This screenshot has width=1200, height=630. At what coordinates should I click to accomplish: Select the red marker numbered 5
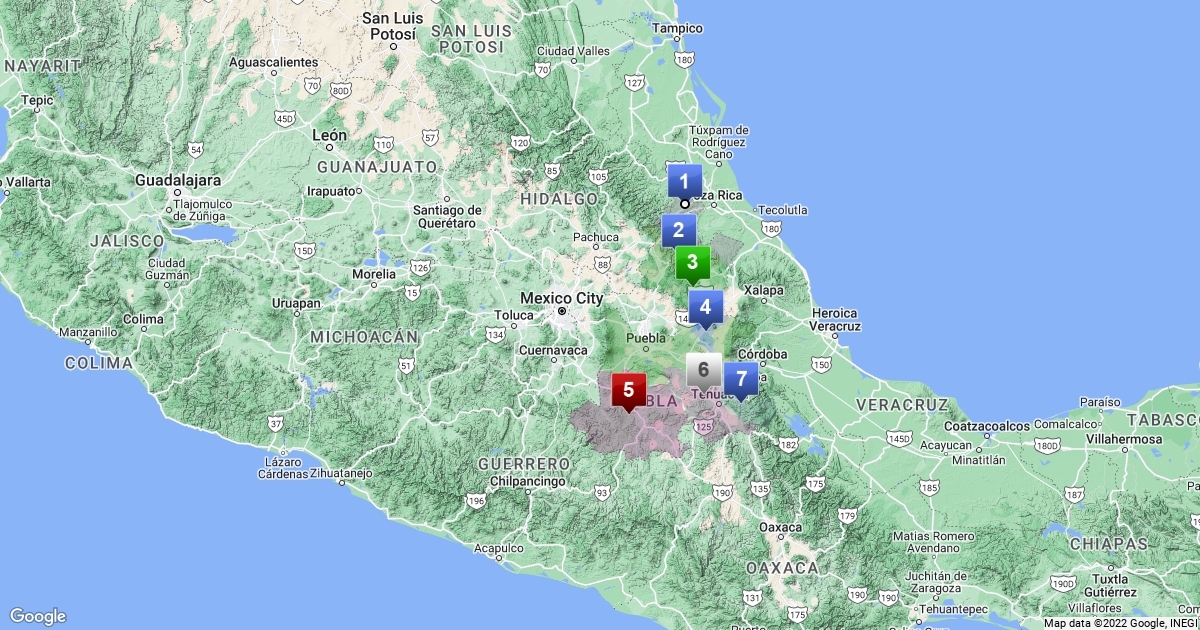tap(628, 389)
